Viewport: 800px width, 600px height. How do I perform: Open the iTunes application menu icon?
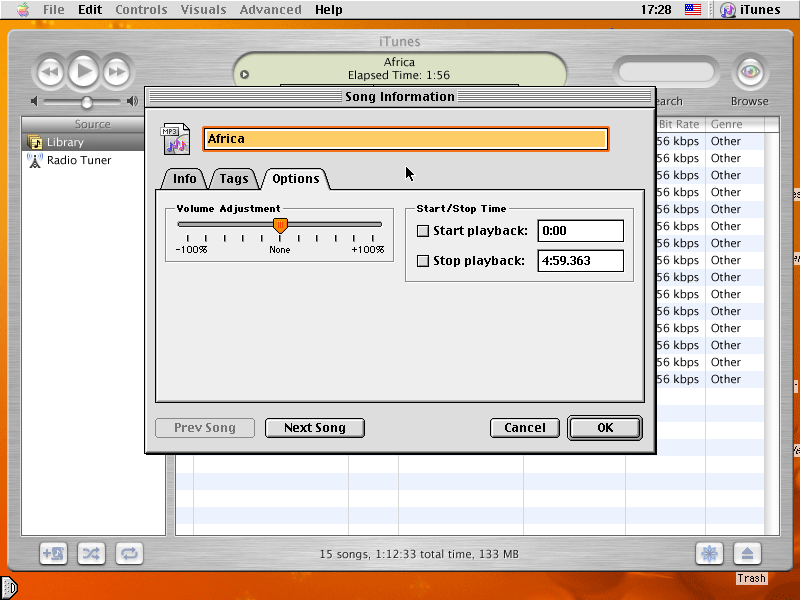[728, 10]
